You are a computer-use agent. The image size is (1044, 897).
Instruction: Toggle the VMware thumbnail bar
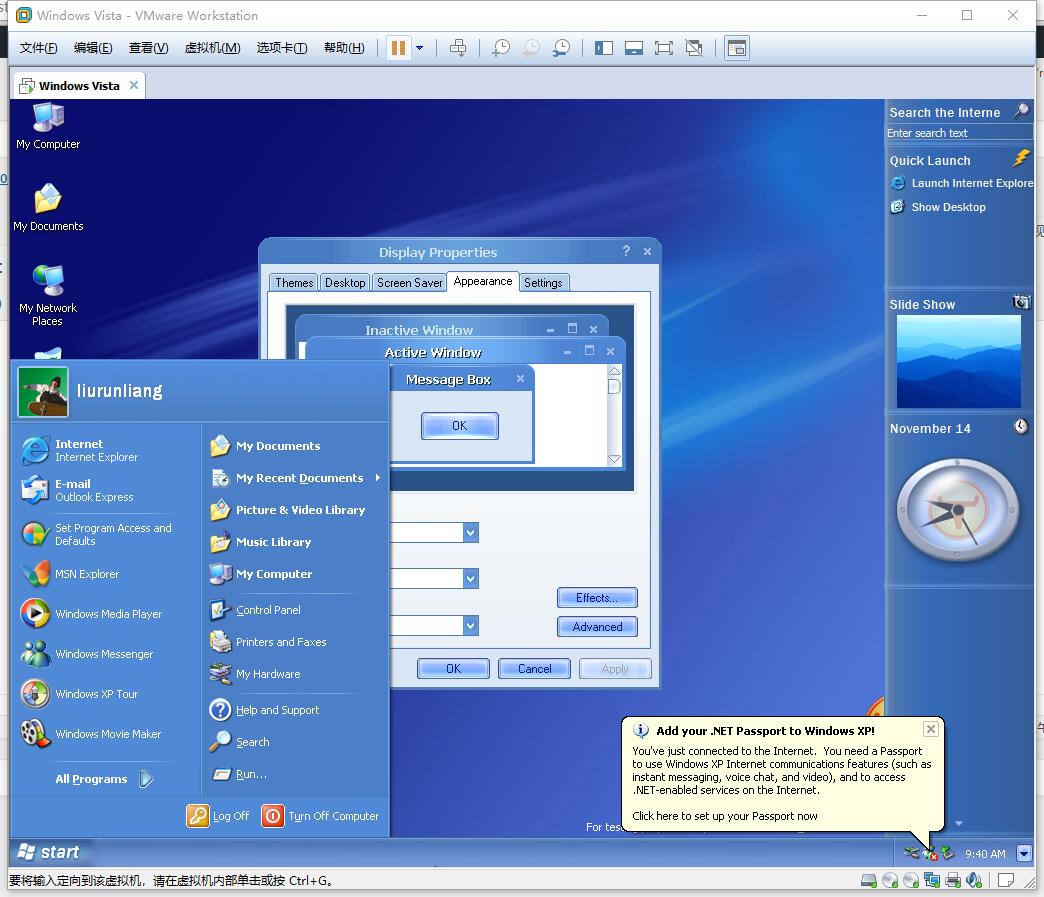pyautogui.click(x=634, y=48)
